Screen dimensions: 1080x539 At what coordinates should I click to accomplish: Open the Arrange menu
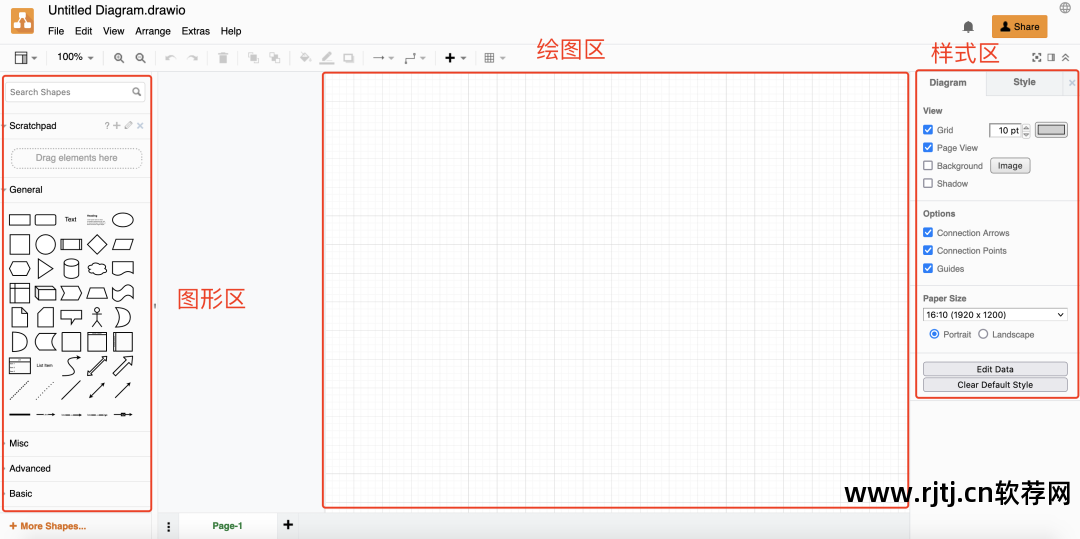[153, 31]
